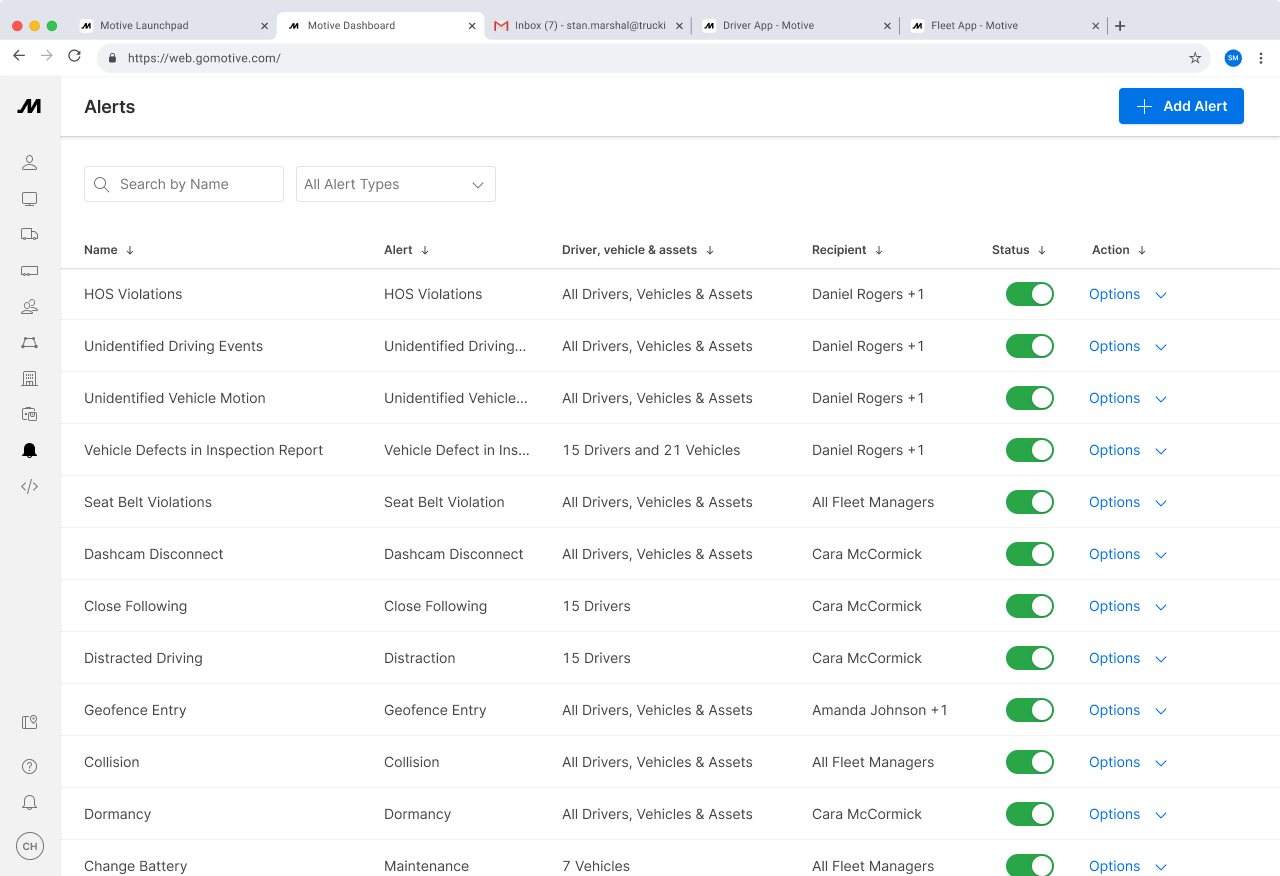Open the Help icon near the bottom sidebar

pyautogui.click(x=29, y=766)
